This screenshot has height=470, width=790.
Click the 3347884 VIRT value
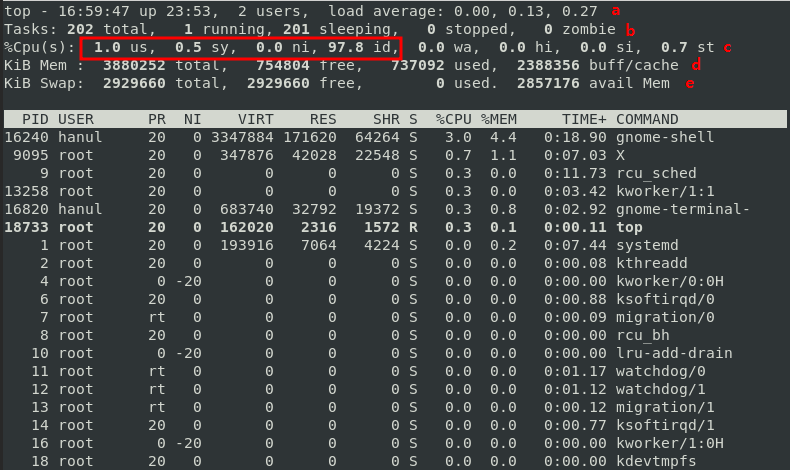pos(242,138)
